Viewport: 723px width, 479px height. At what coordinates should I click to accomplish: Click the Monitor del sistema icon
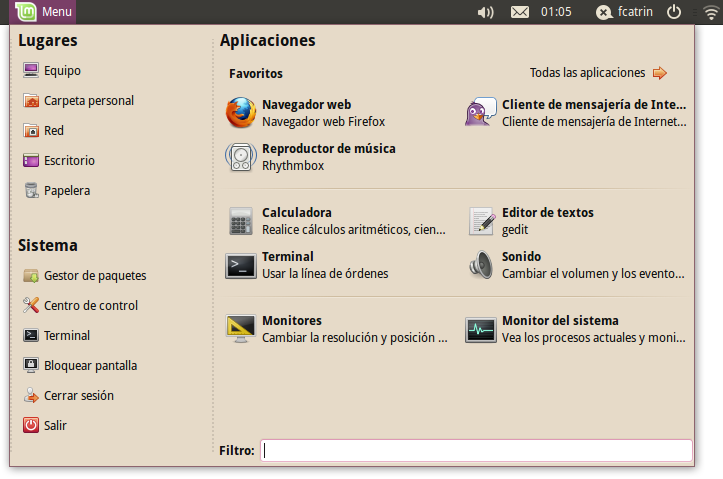(x=480, y=330)
